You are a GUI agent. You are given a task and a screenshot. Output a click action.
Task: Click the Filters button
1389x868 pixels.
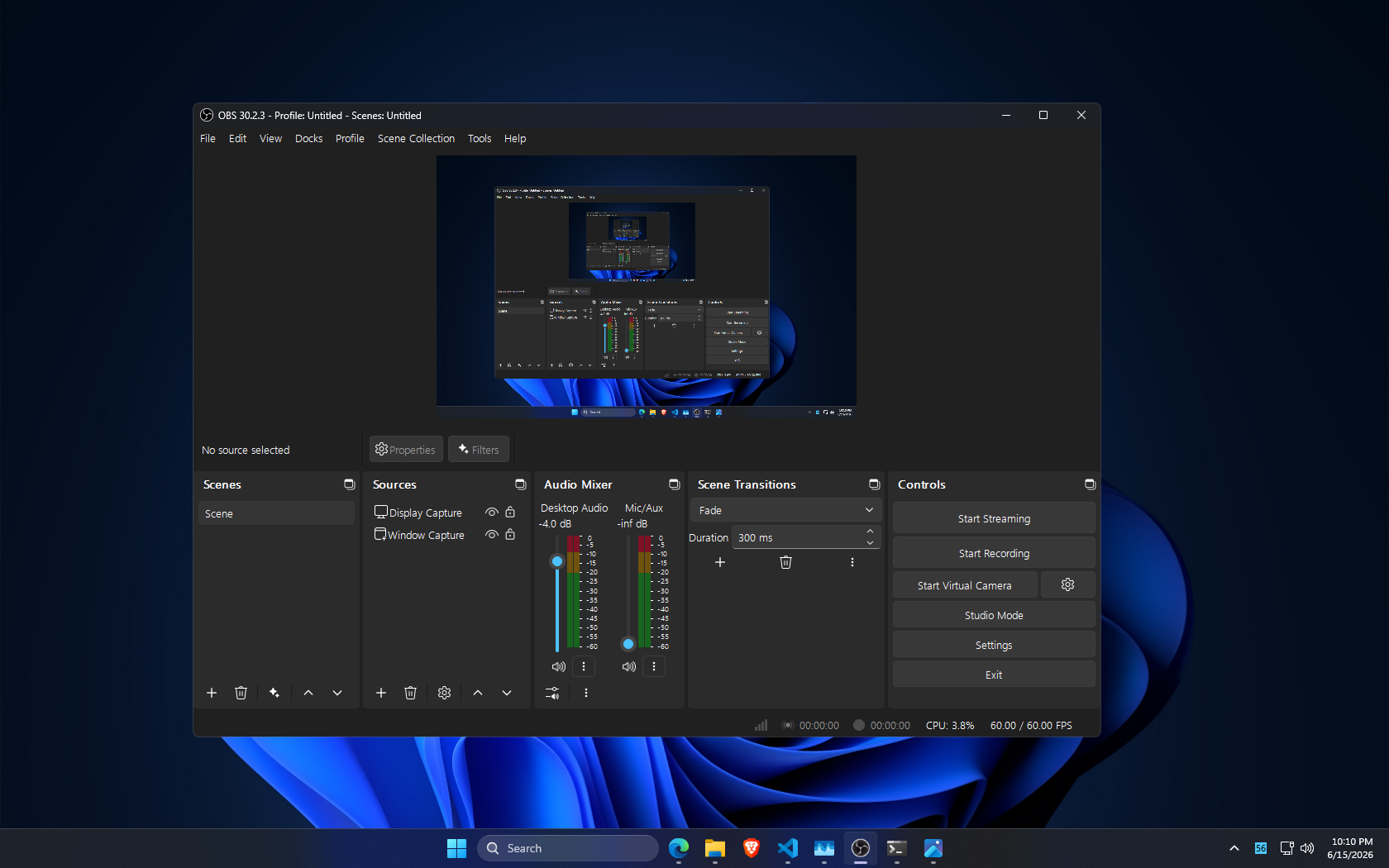point(479,450)
